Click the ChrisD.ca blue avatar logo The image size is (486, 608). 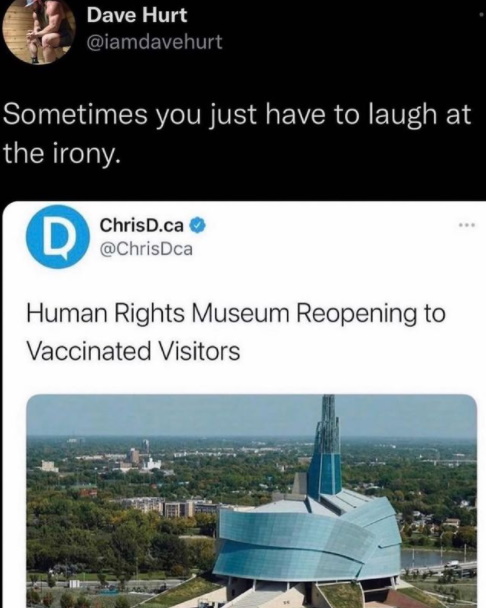pos(57,237)
